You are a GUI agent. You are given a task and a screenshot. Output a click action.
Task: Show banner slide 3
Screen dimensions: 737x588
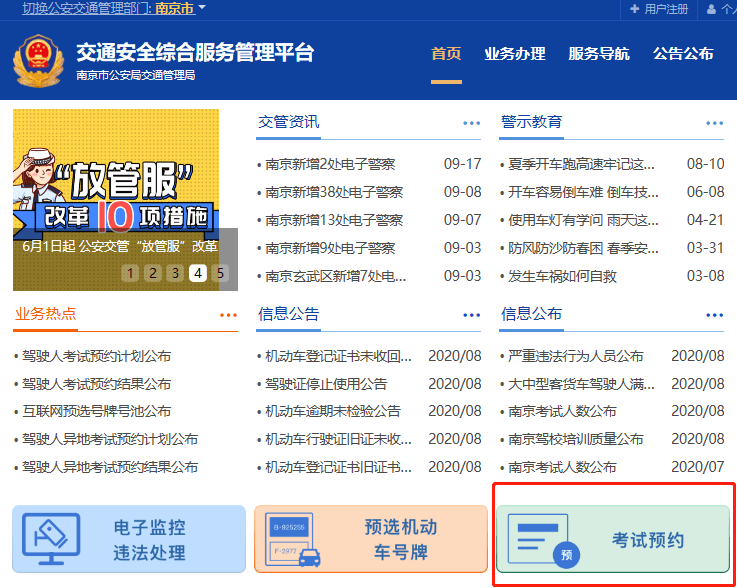(175, 273)
